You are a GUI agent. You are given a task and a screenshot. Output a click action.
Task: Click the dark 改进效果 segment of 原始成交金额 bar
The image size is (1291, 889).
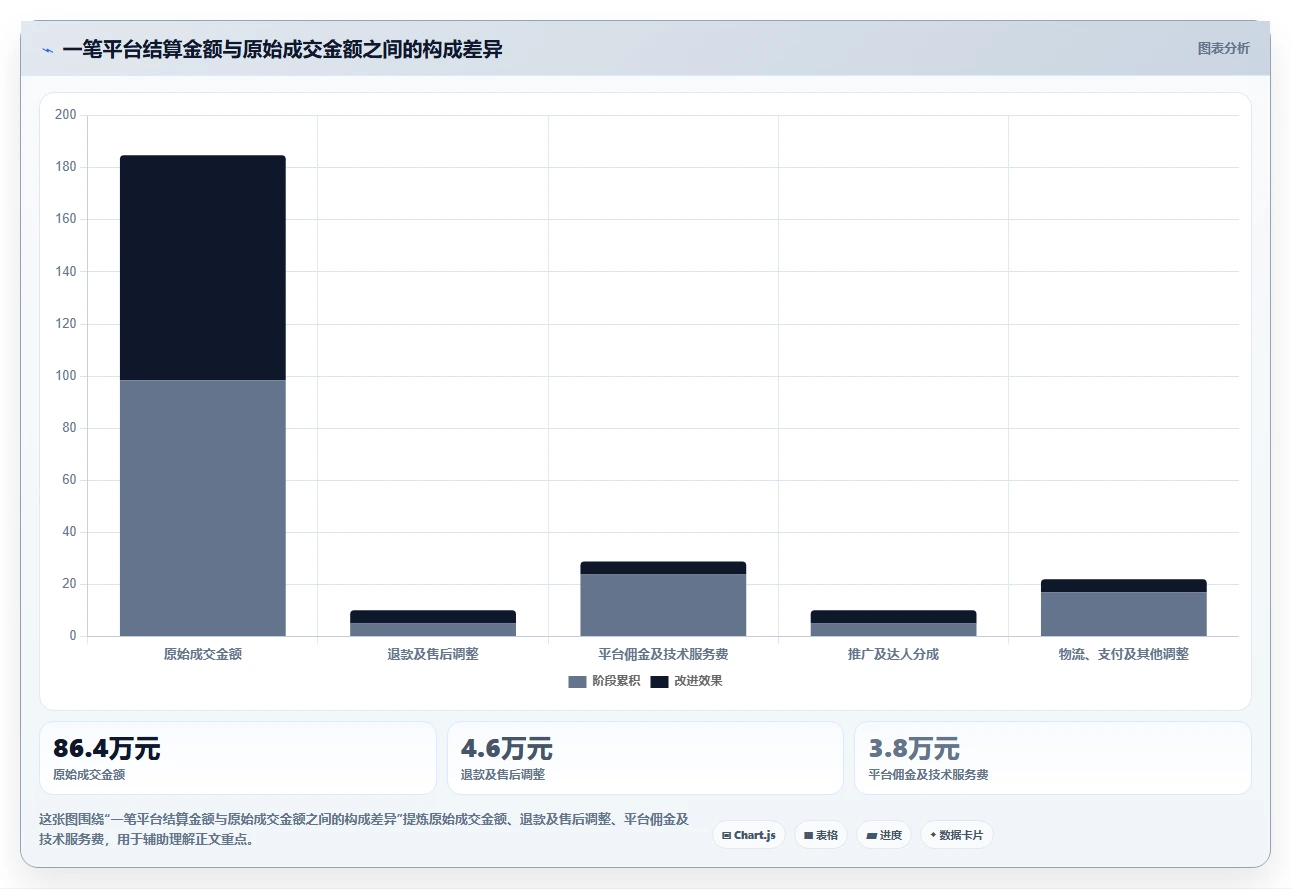(x=203, y=268)
